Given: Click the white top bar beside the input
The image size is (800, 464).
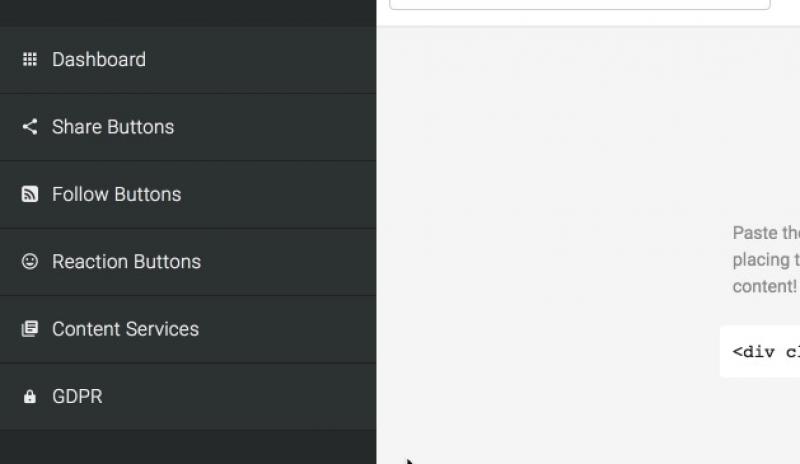Looking at the screenshot, I should 785,10.
